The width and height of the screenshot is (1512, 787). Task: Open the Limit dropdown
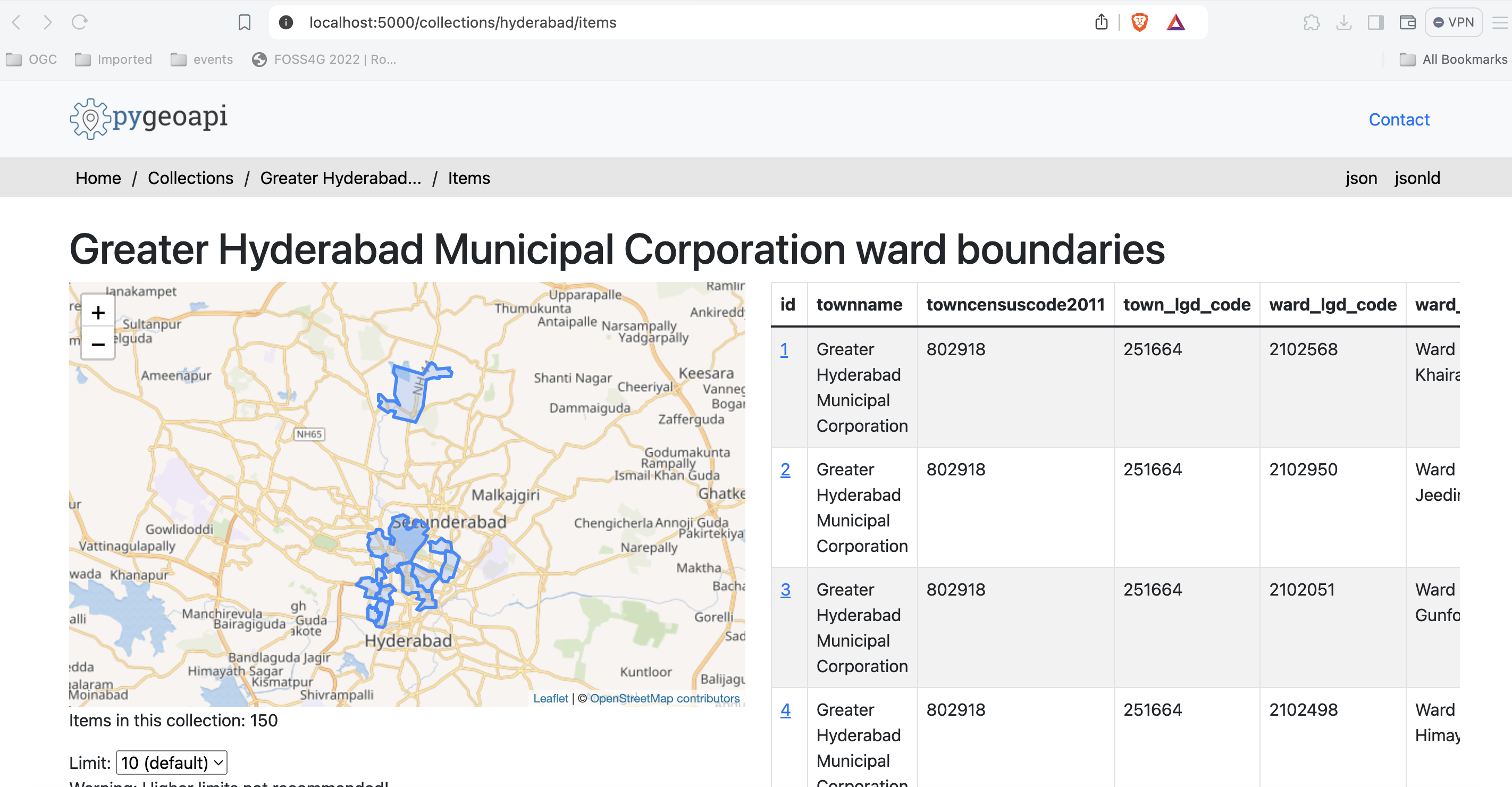click(171, 763)
